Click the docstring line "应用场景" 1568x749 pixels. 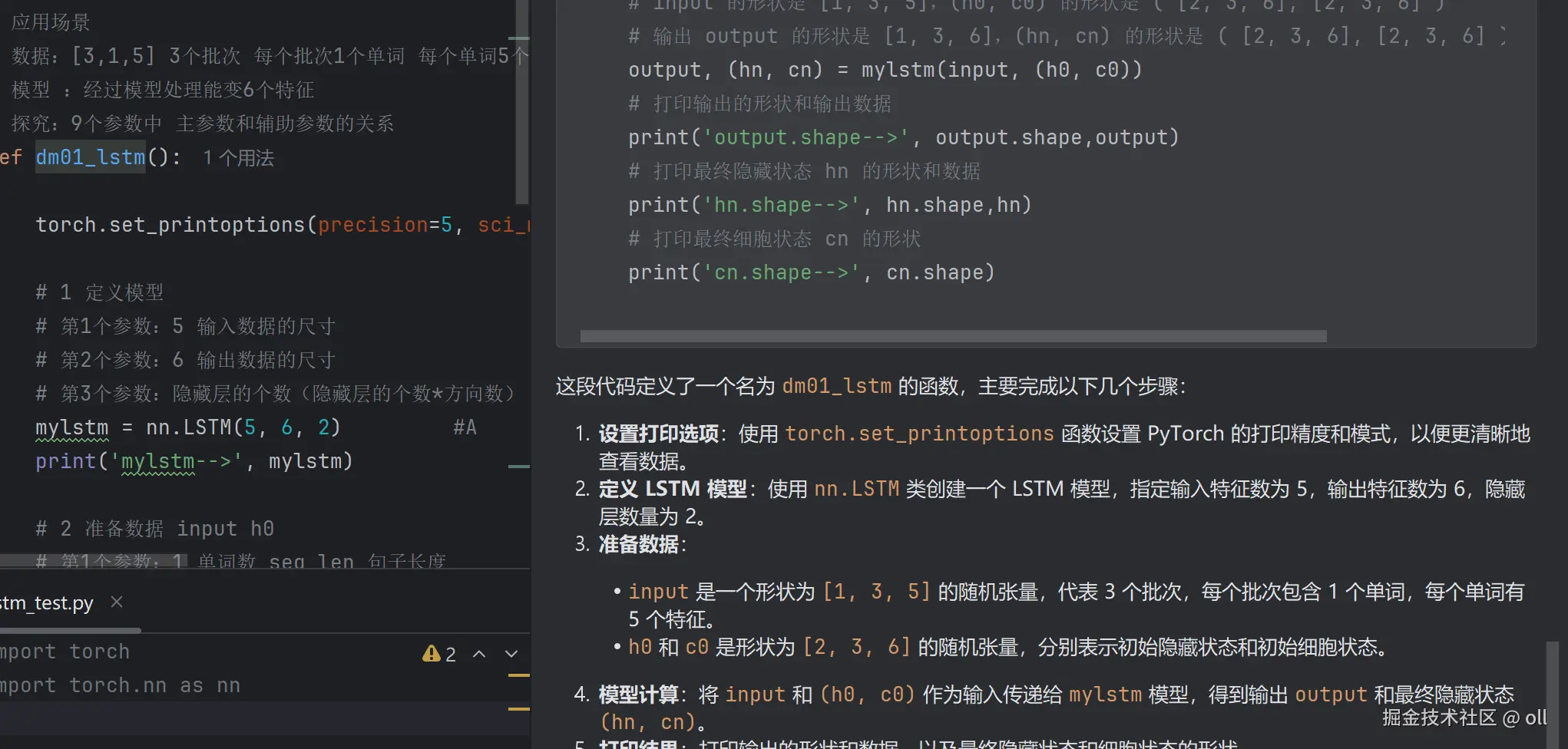(x=51, y=22)
